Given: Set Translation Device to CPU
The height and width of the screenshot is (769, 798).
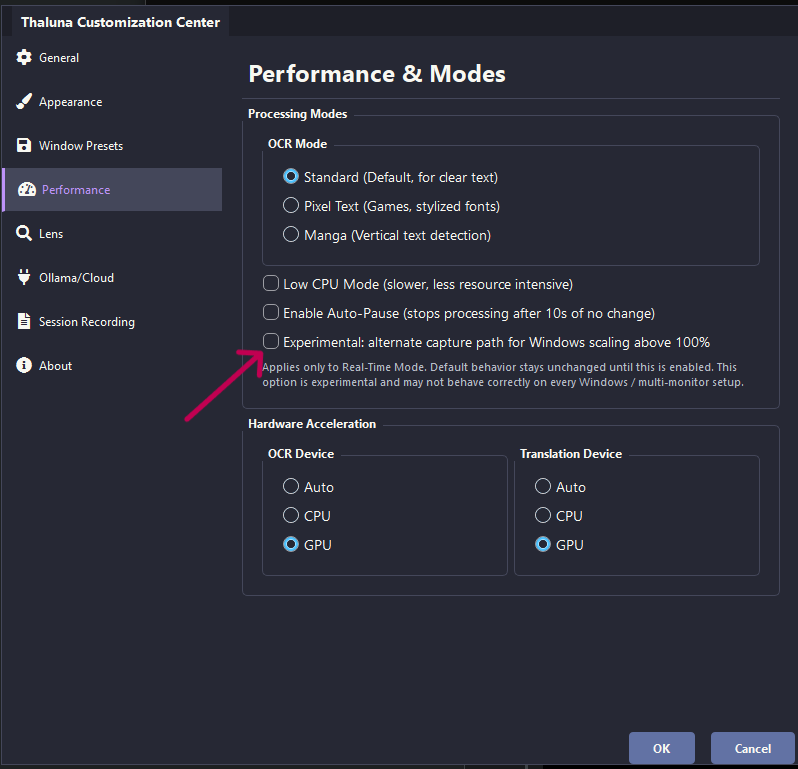Looking at the screenshot, I should pos(543,516).
